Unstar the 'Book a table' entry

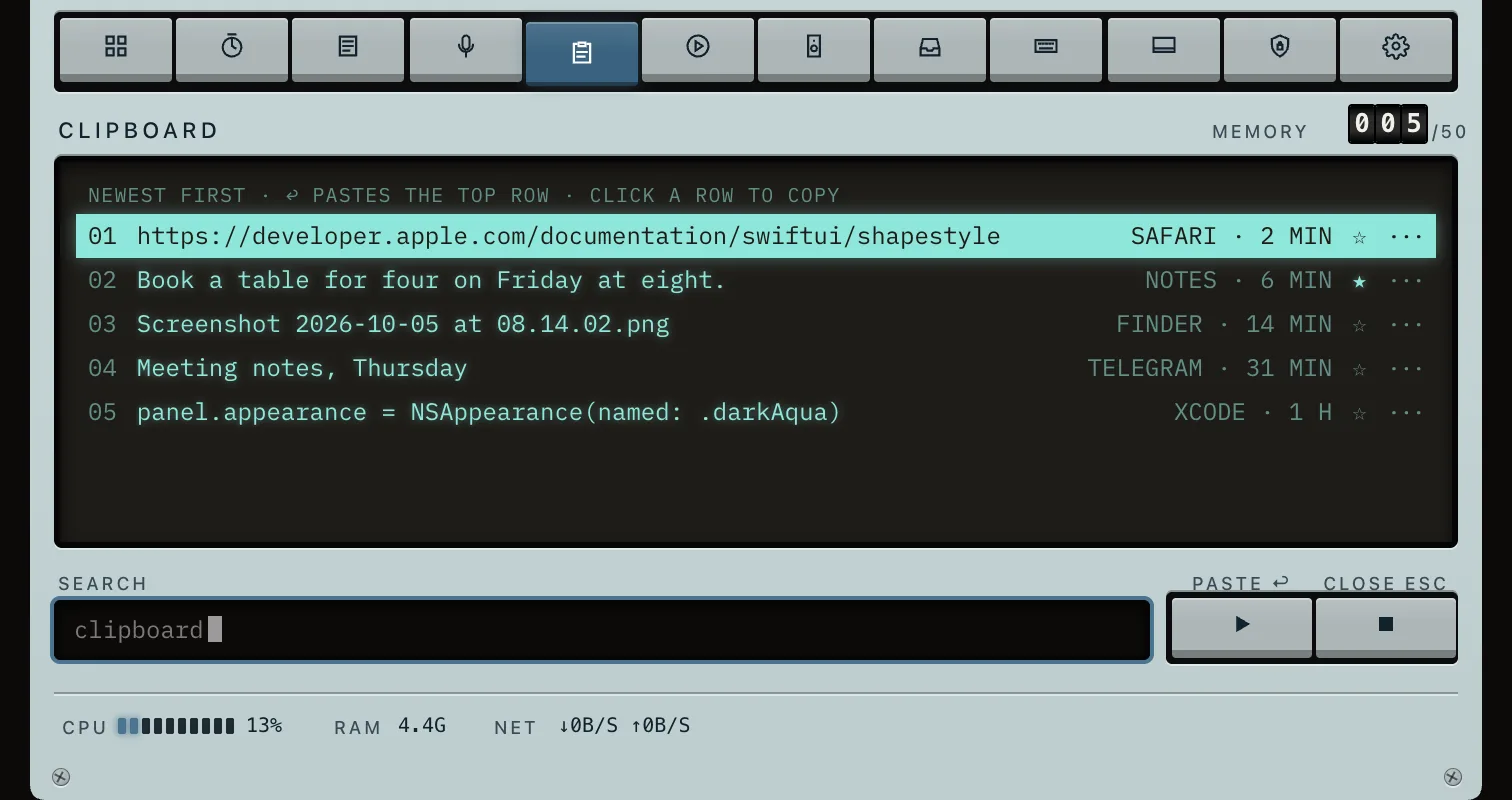(x=1359, y=281)
